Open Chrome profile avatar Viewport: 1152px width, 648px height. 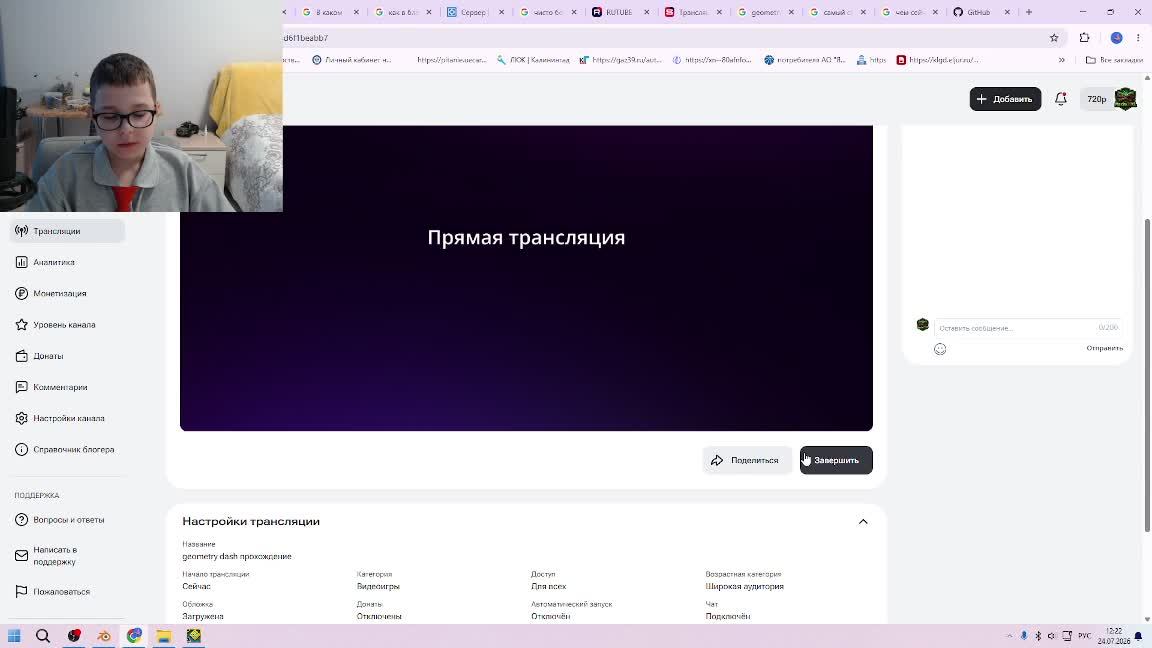(1116, 37)
